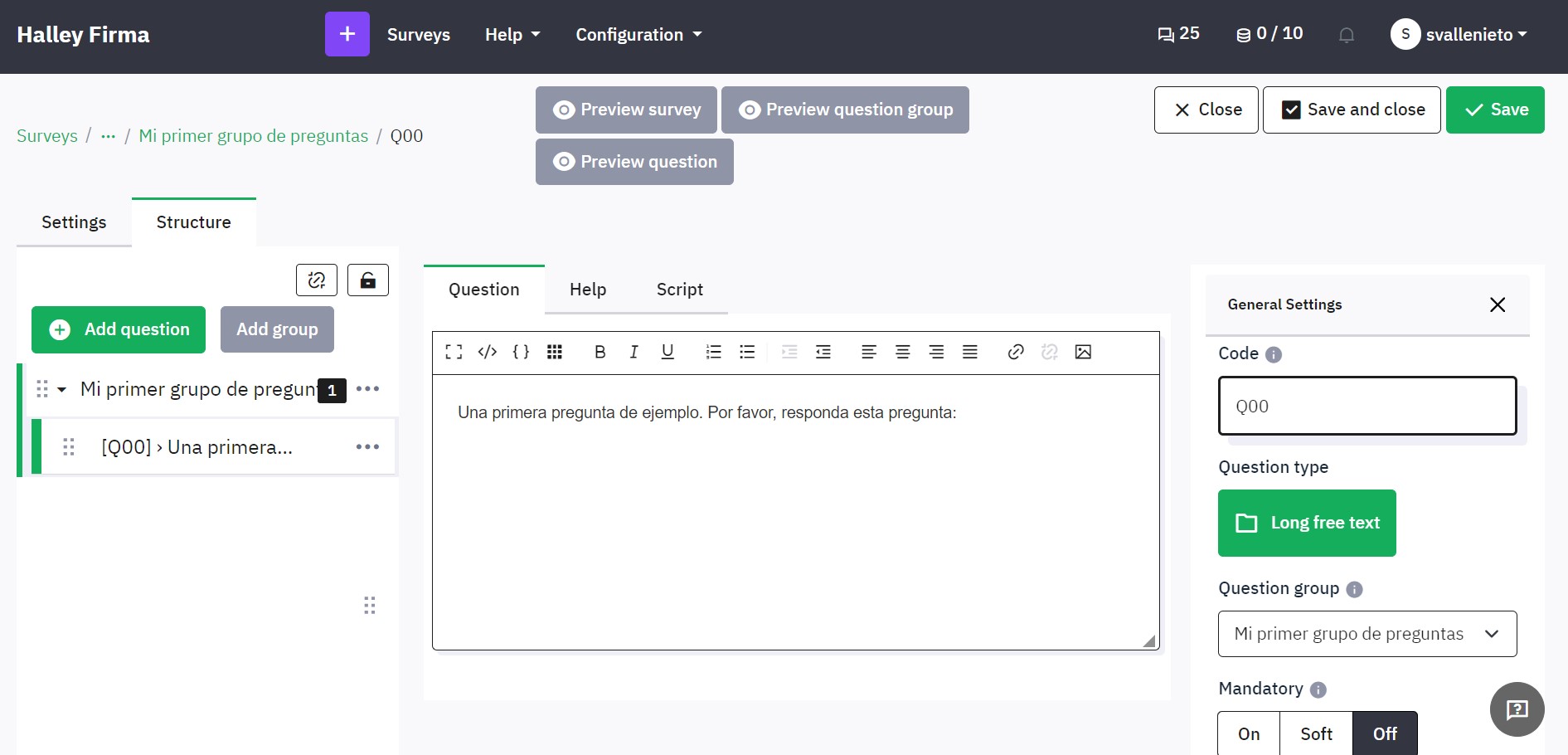Image resolution: width=1568 pixels, height=755 pixels.
Task: Expand the Configuration menu
Action: point(638,35)
